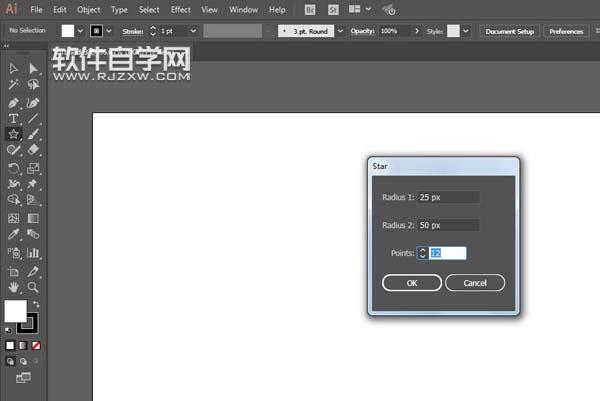Enable Draw Normal mode
The image size is (600, 401).
(10, 362)
